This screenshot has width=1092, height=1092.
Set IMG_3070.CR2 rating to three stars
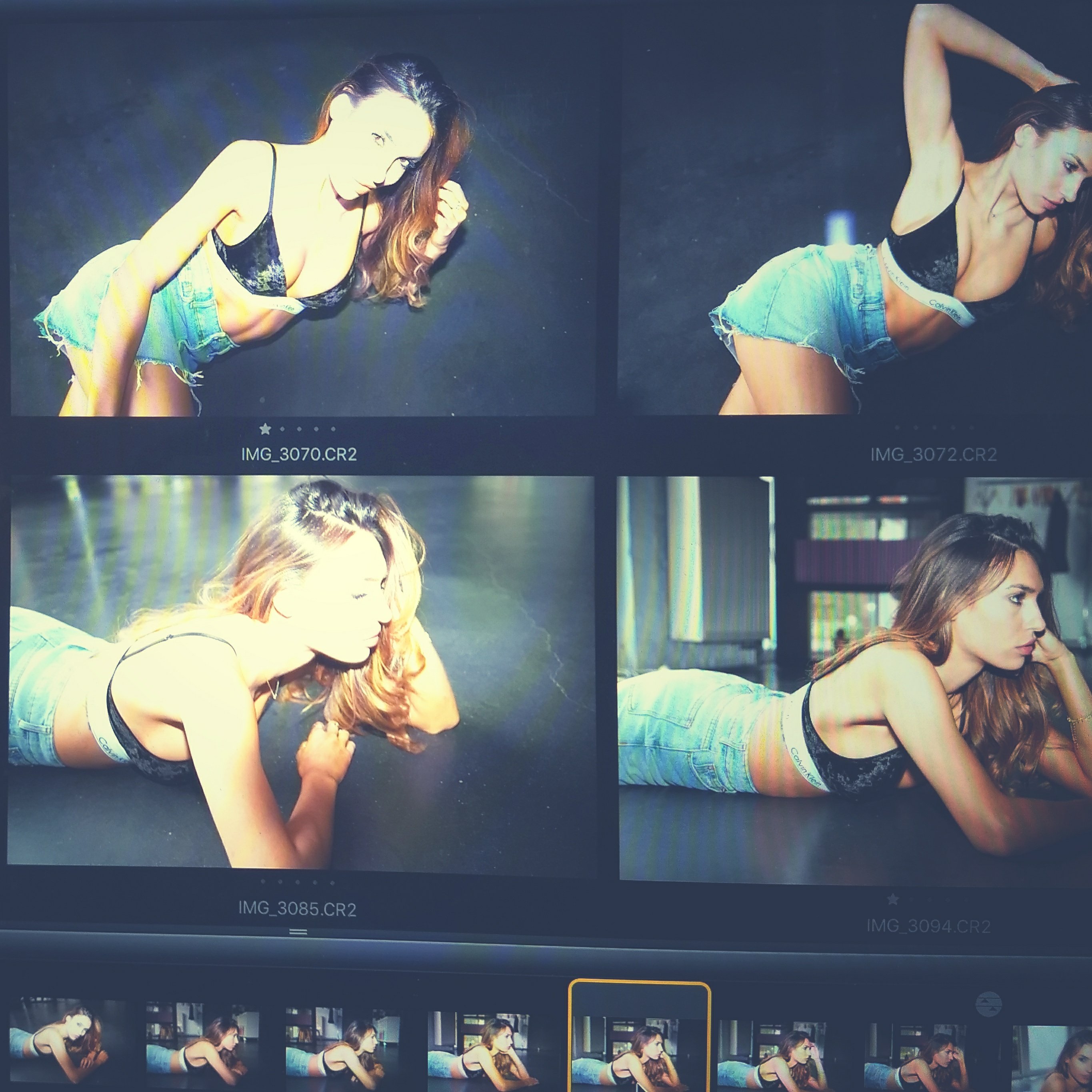299,429
